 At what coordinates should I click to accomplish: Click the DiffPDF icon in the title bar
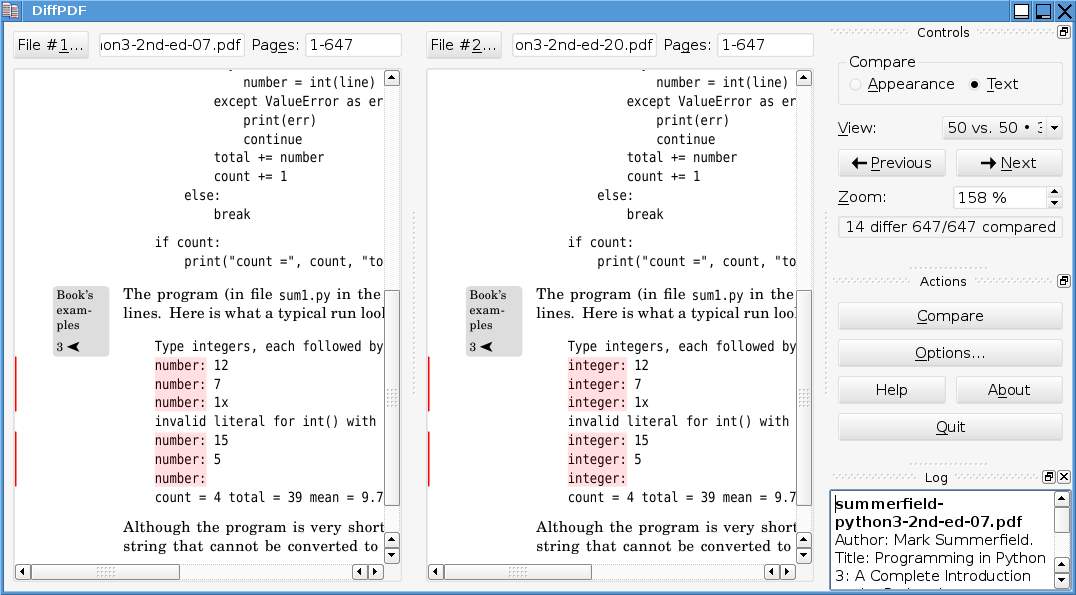point(11,10)
